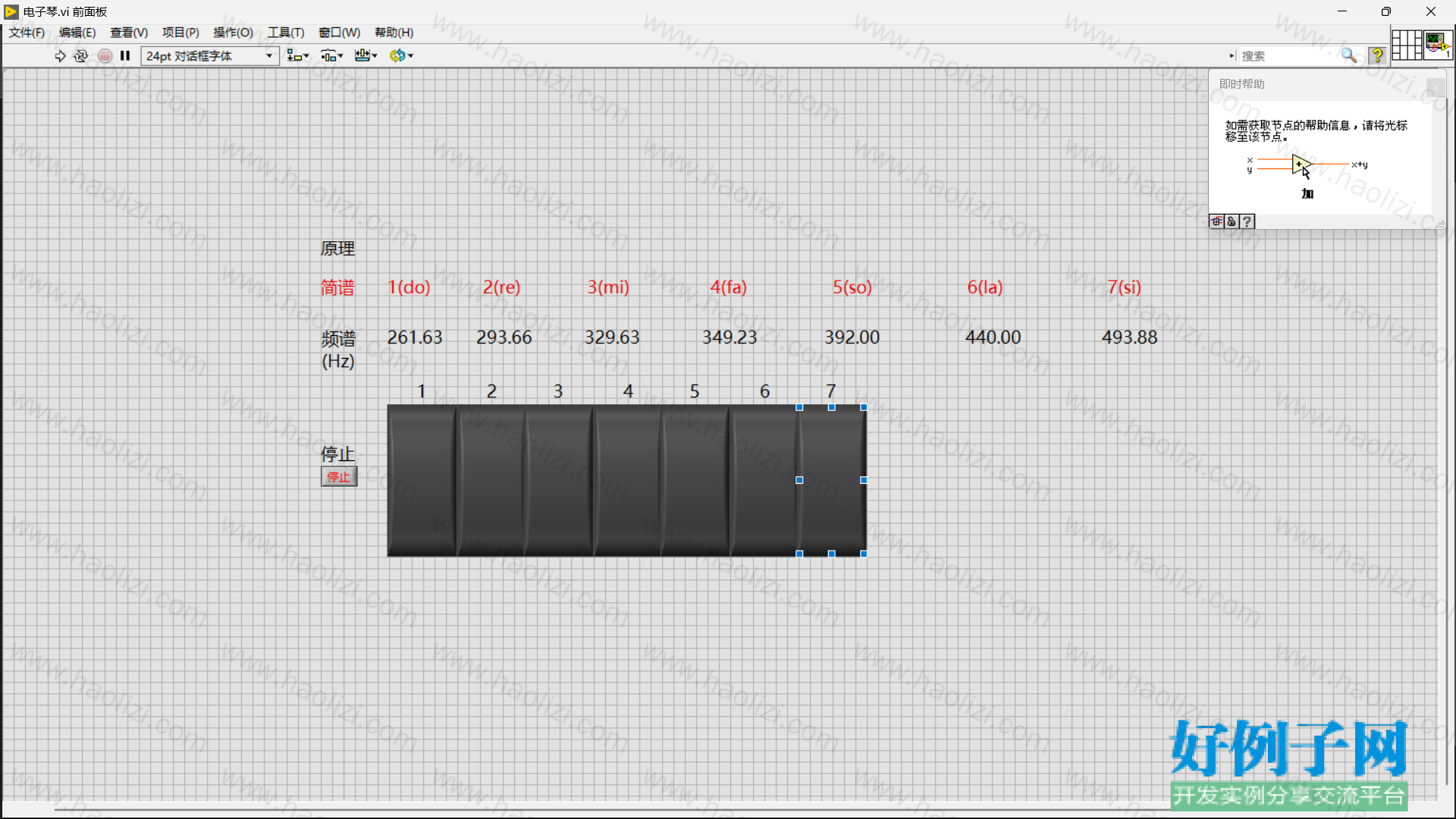
Task: Click piano key 5 on the panel
Action: coord(695,480)
